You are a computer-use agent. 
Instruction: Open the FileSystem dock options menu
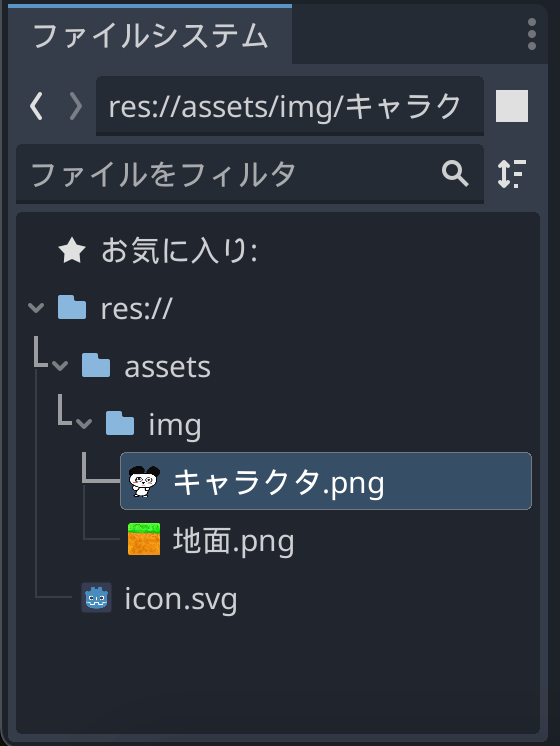pos(531,34)
